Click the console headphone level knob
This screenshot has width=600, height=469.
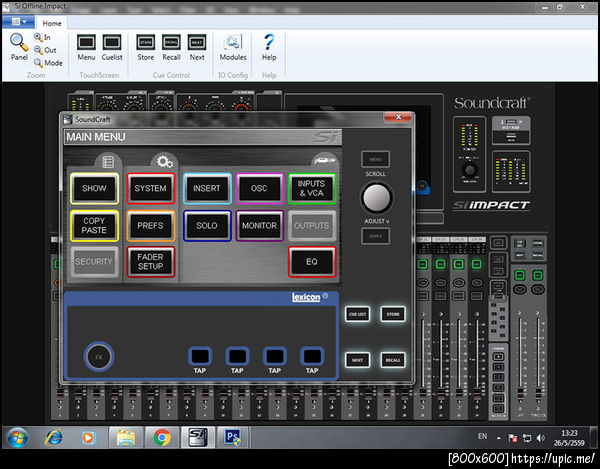tap(470, 169)
